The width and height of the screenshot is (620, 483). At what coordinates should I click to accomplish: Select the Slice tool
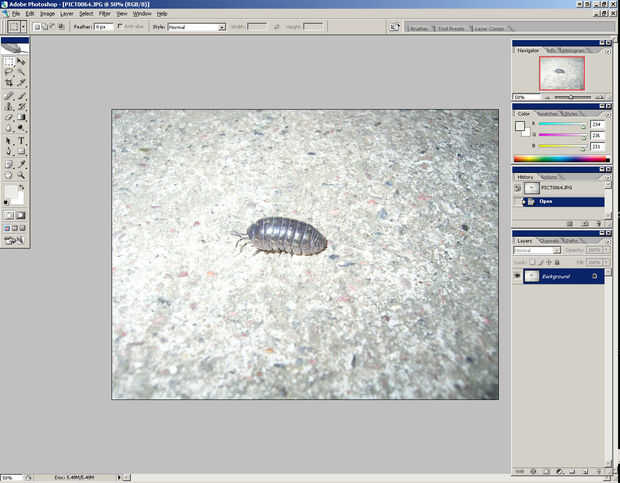pyautogui.click(x=21, y=83)
